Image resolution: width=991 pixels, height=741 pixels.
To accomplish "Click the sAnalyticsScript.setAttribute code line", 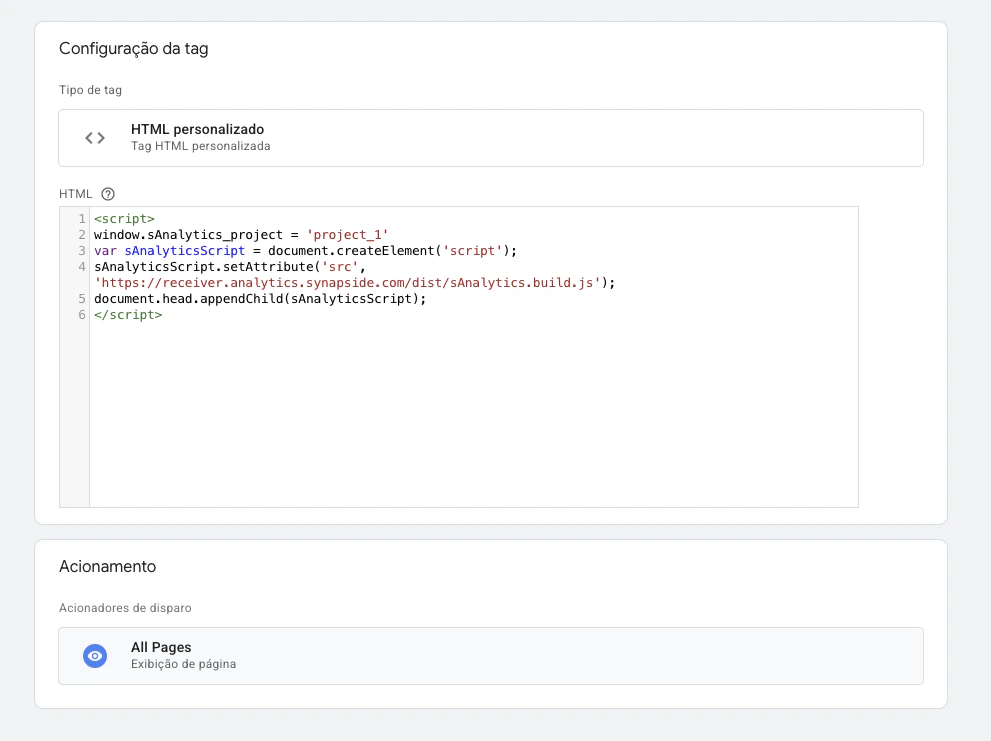I will (230, 267).
